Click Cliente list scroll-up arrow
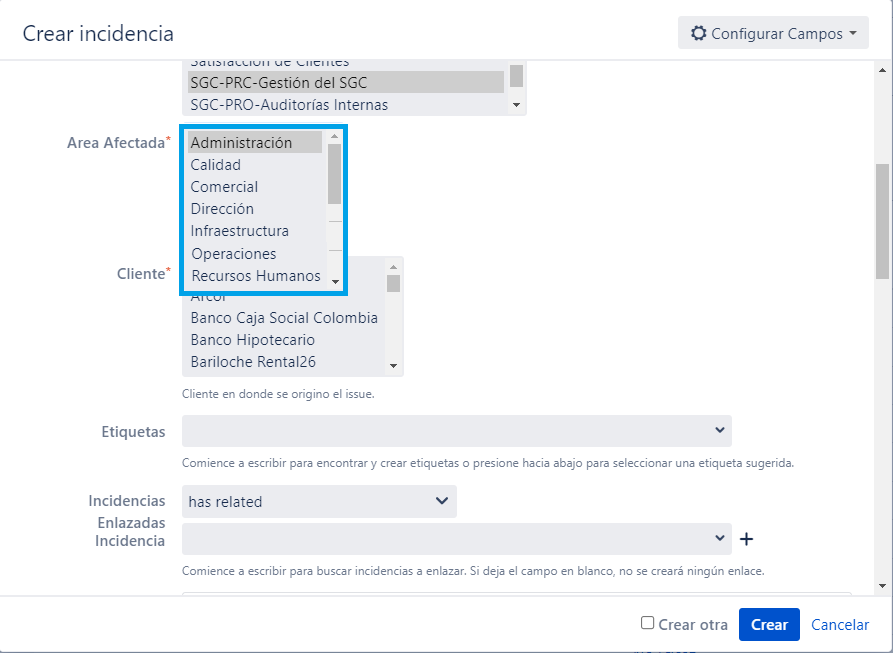Screen dimensions: 893x653 (x=394, y=267)
